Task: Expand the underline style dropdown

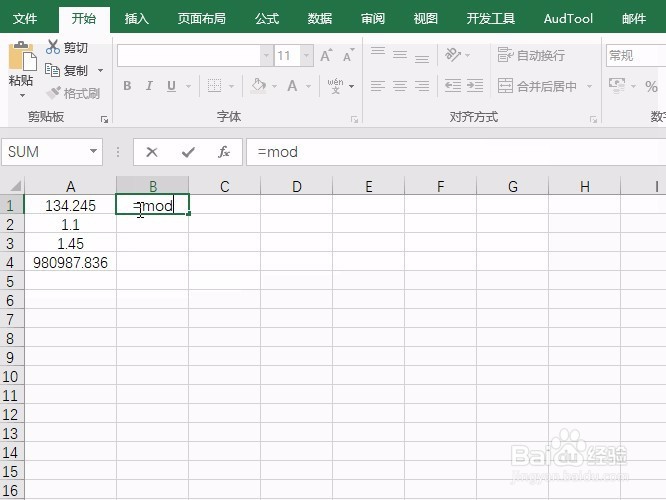Action: pyautogui.click(x=189, y=86)
